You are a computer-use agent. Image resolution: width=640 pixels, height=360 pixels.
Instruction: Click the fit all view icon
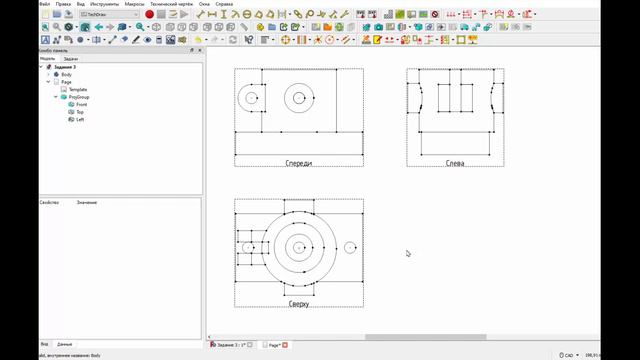(x=45, y=27)
